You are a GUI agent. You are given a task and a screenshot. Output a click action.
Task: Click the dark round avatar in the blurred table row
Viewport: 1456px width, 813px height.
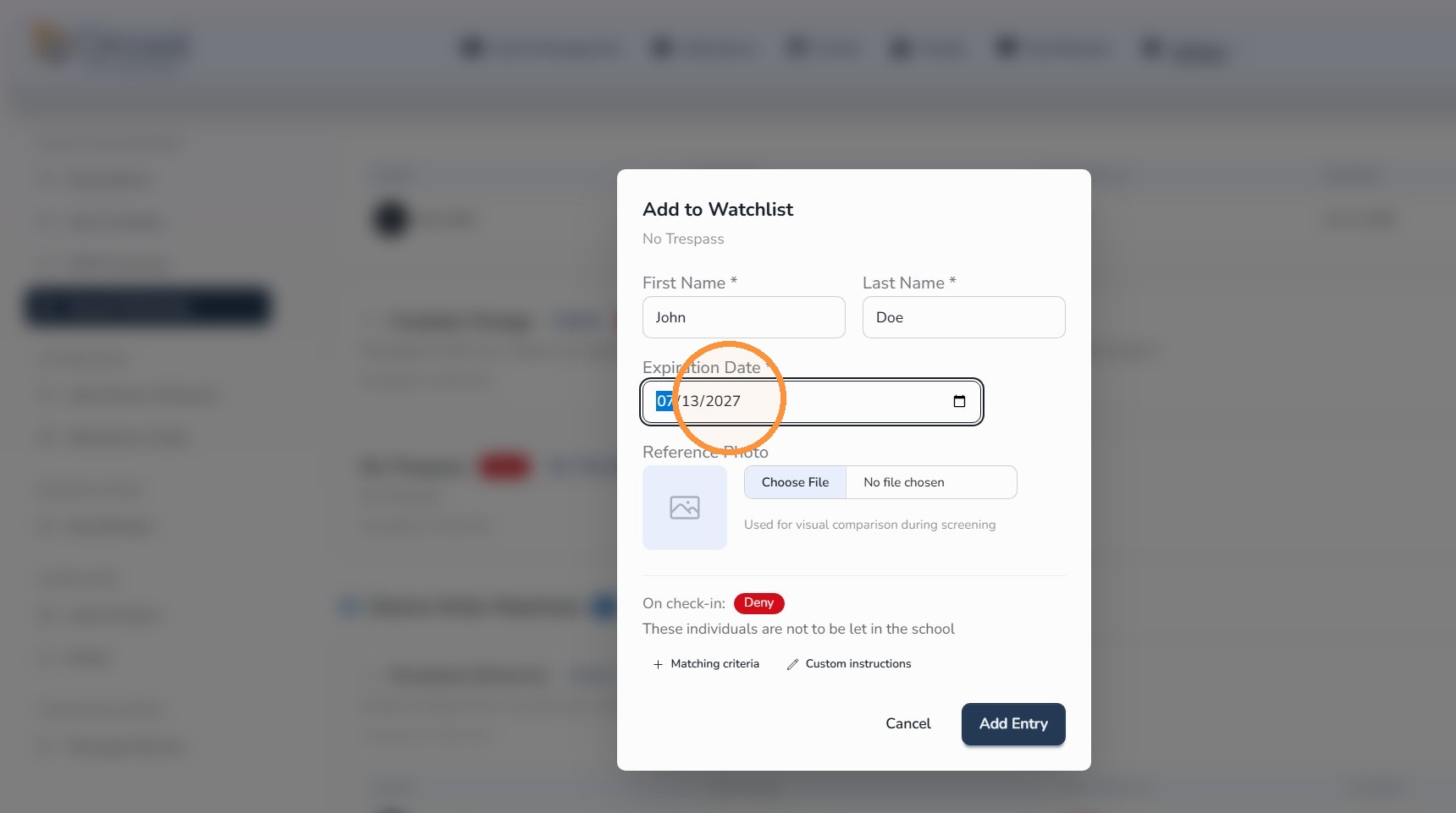coord(391,219)
